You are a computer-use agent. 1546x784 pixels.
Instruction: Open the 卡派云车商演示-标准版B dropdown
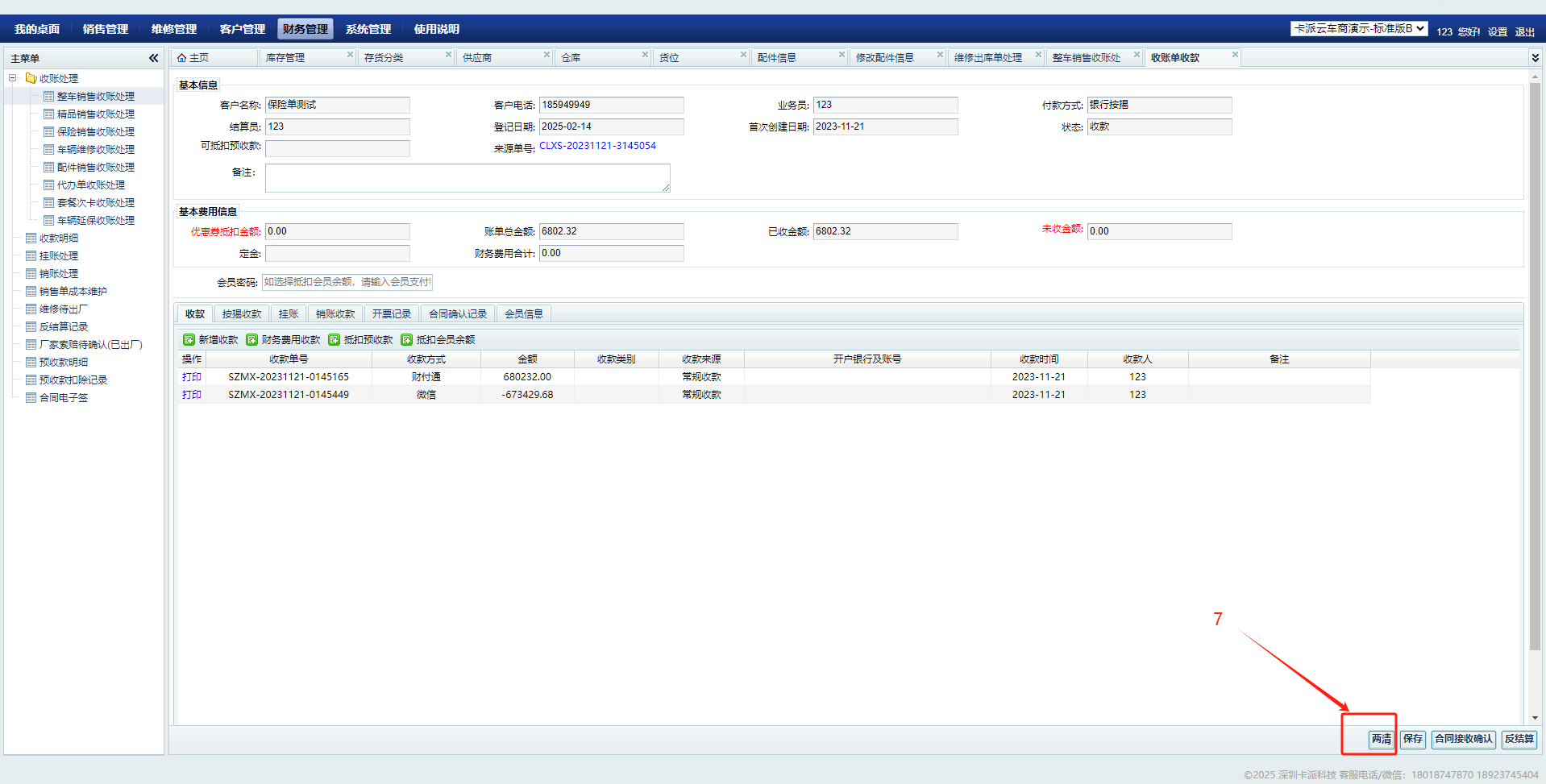1359,29
